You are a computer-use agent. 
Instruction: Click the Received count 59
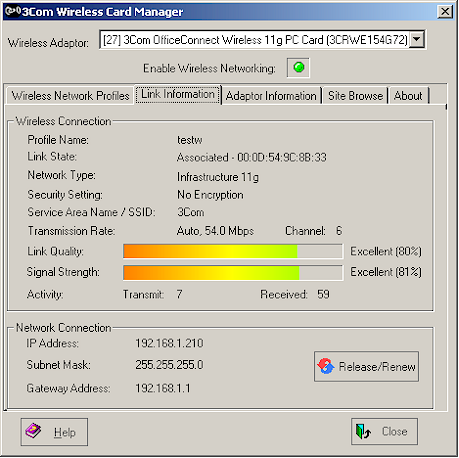click(323, 294)
